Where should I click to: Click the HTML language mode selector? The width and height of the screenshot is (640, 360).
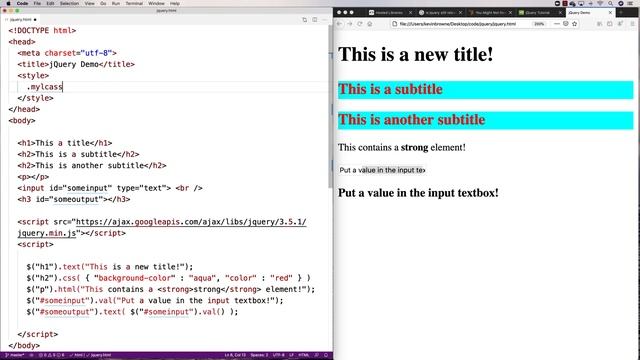tap(304, 356)
